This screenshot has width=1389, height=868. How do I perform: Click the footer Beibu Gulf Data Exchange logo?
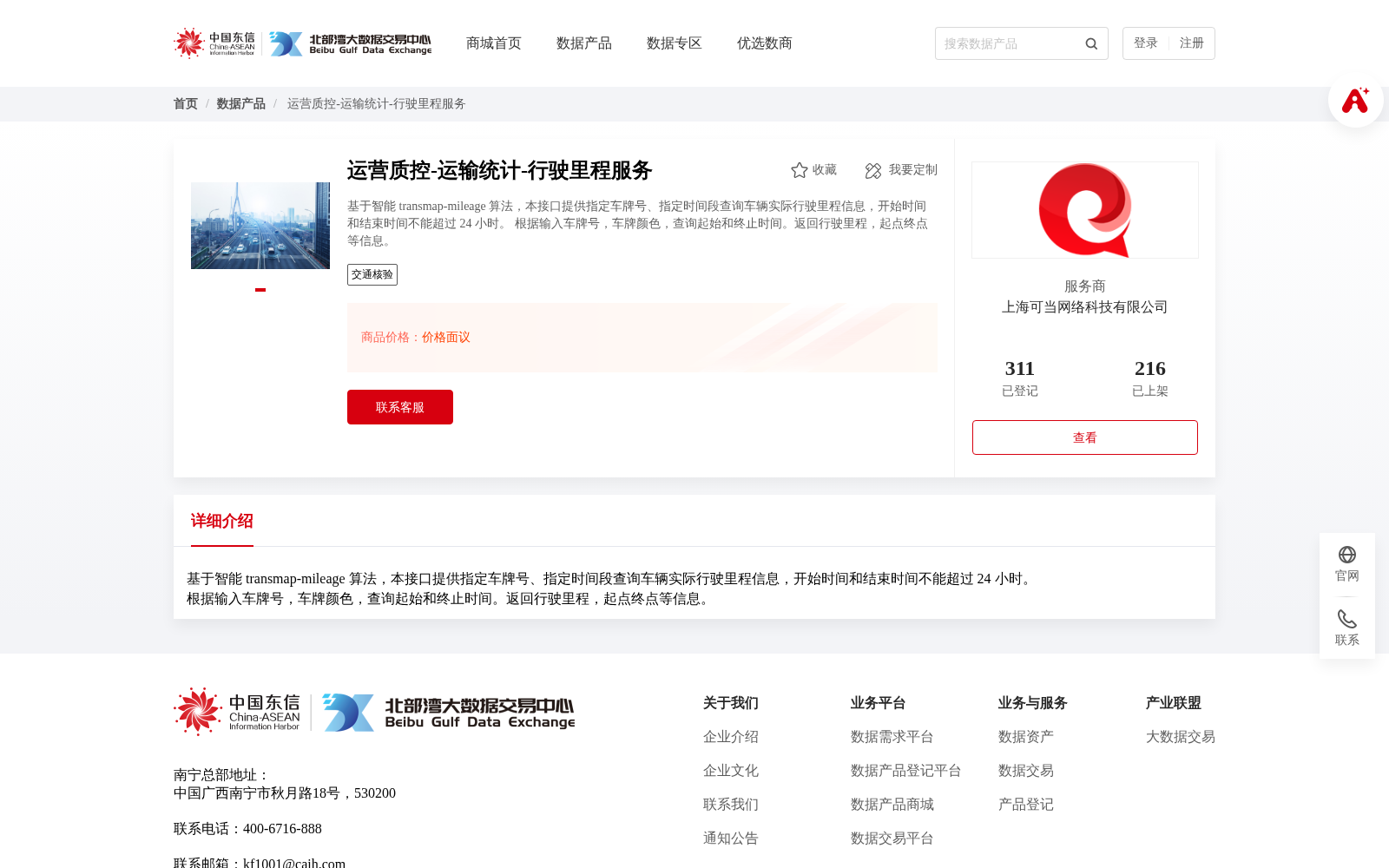448,713
